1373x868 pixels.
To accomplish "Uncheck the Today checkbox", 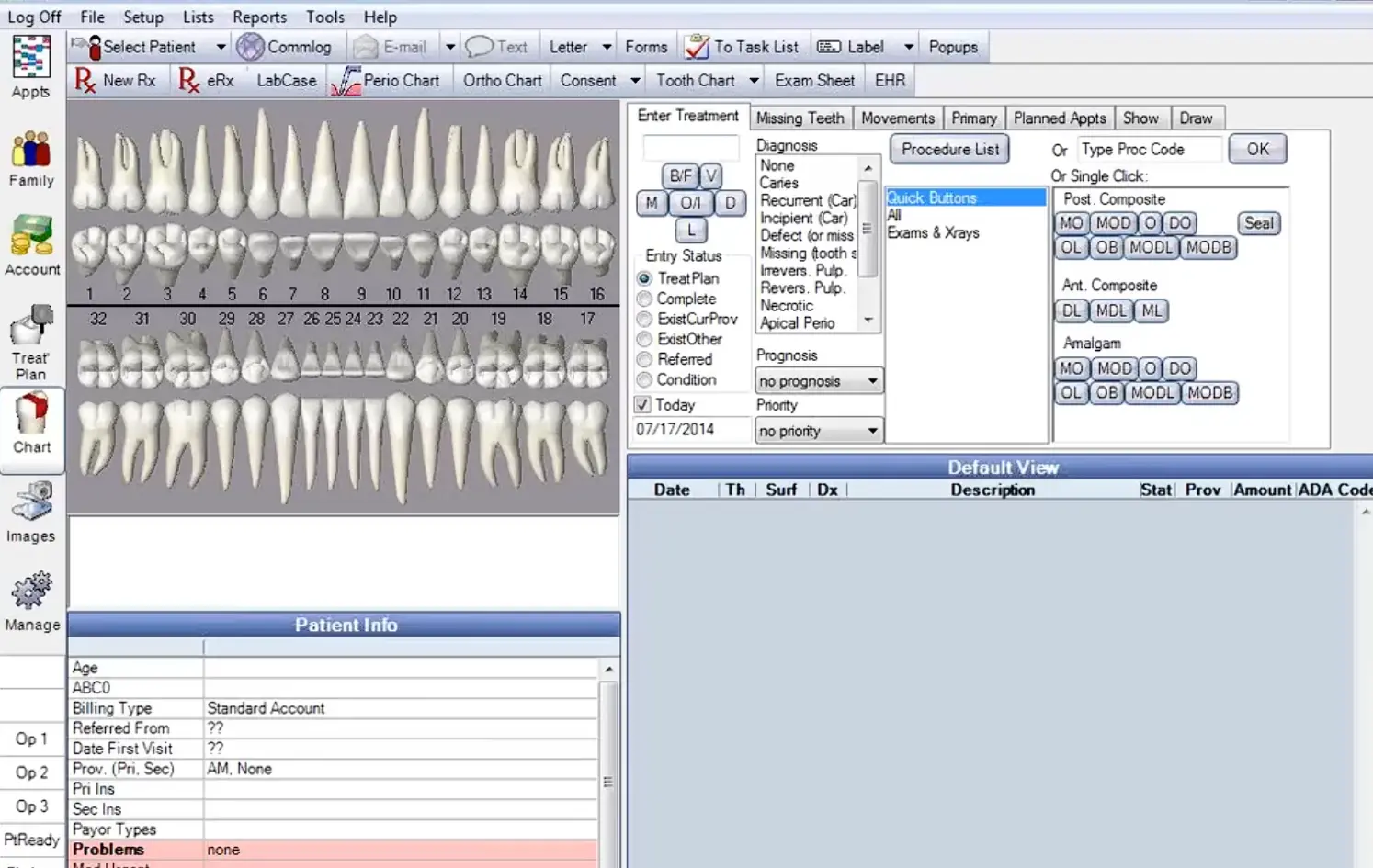I will click(x=641, y=404).
